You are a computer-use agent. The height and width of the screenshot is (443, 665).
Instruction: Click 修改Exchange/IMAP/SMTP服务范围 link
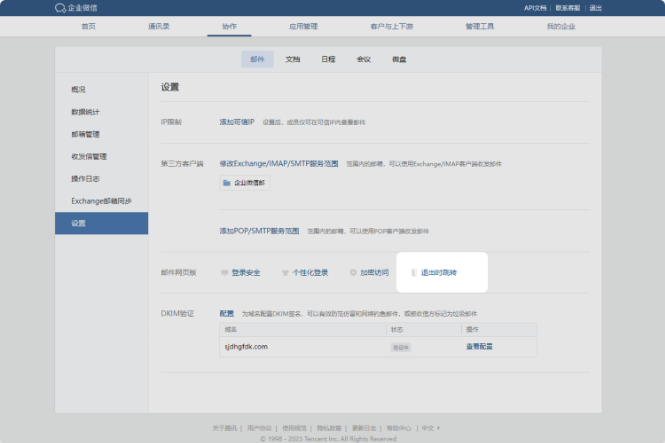[x=279, y=163]
